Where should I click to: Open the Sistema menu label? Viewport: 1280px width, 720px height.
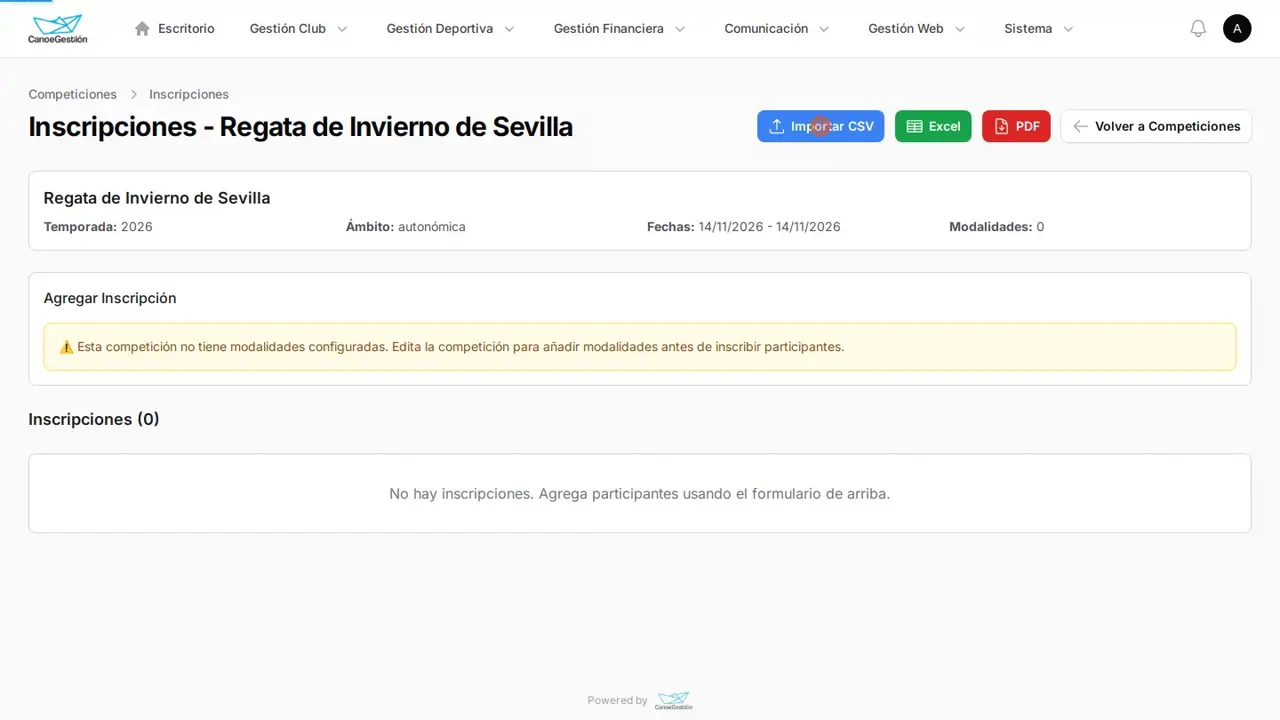[x=1028, y=29]
